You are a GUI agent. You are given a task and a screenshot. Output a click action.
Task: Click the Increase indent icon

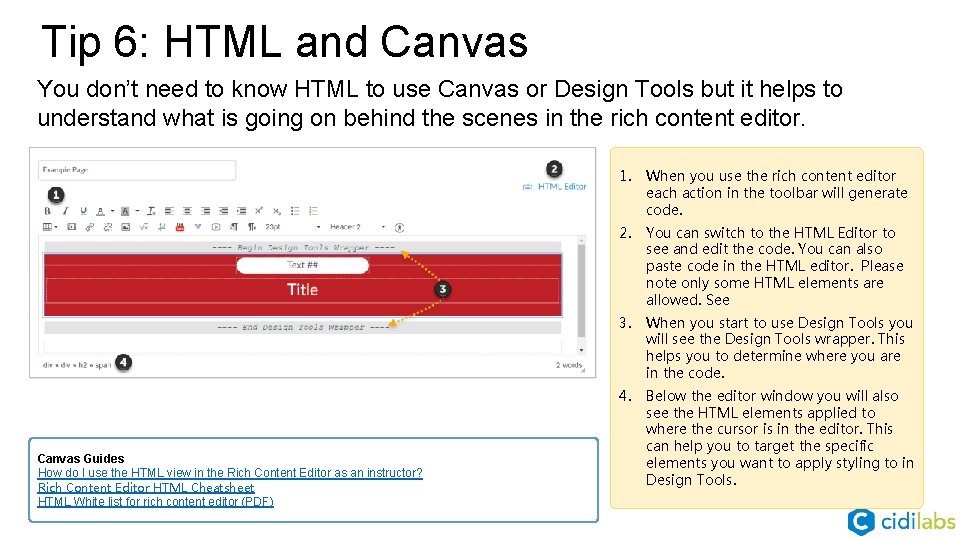point(241,211)
